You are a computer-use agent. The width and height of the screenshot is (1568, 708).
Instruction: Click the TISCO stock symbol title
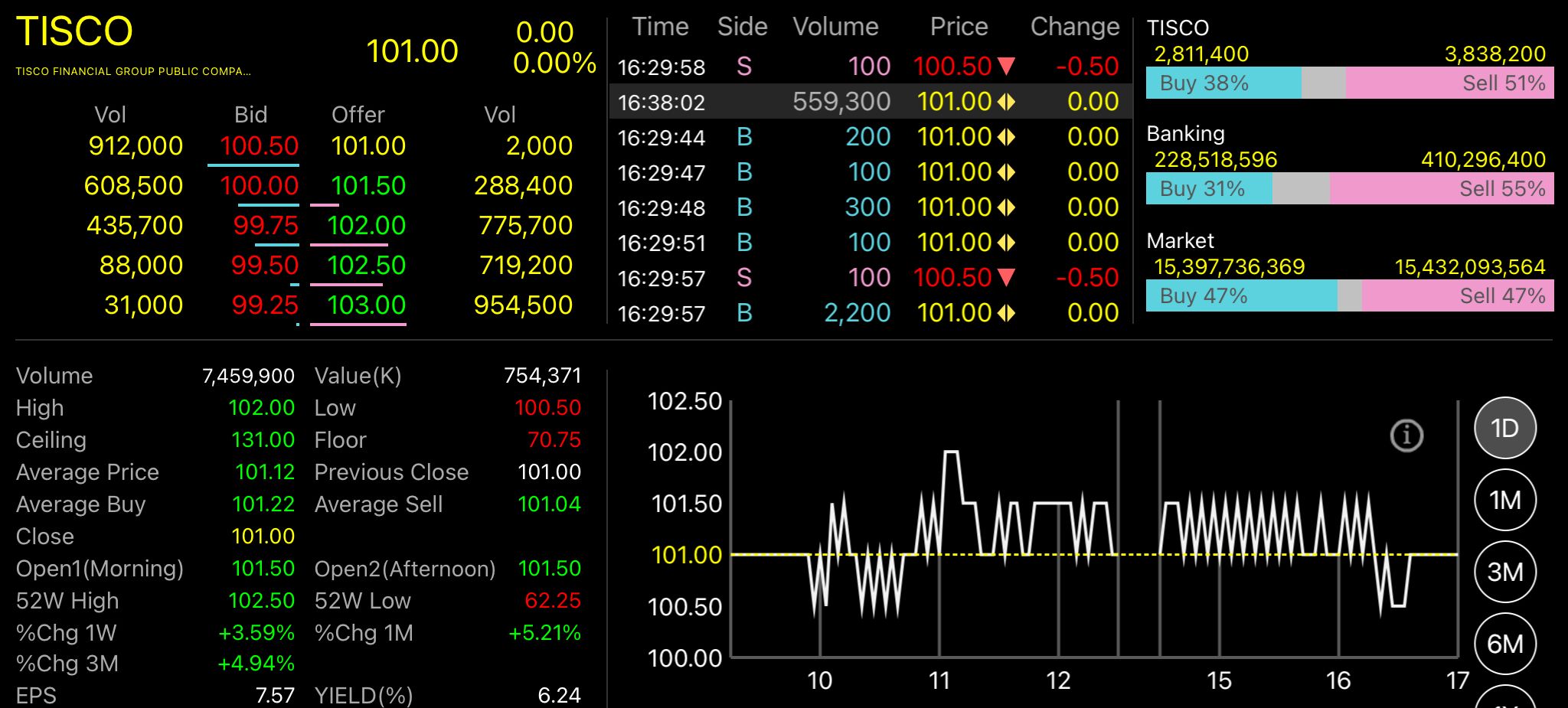click(x=74, y=31)
